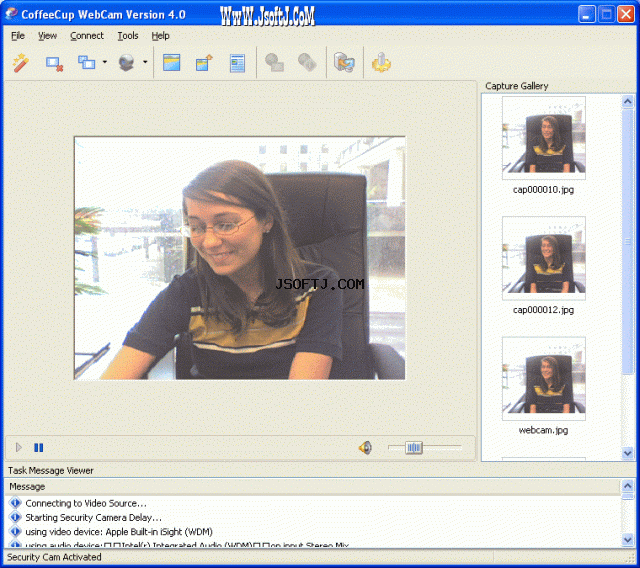Click the cap000012.jpg file name

coord(543,310)
